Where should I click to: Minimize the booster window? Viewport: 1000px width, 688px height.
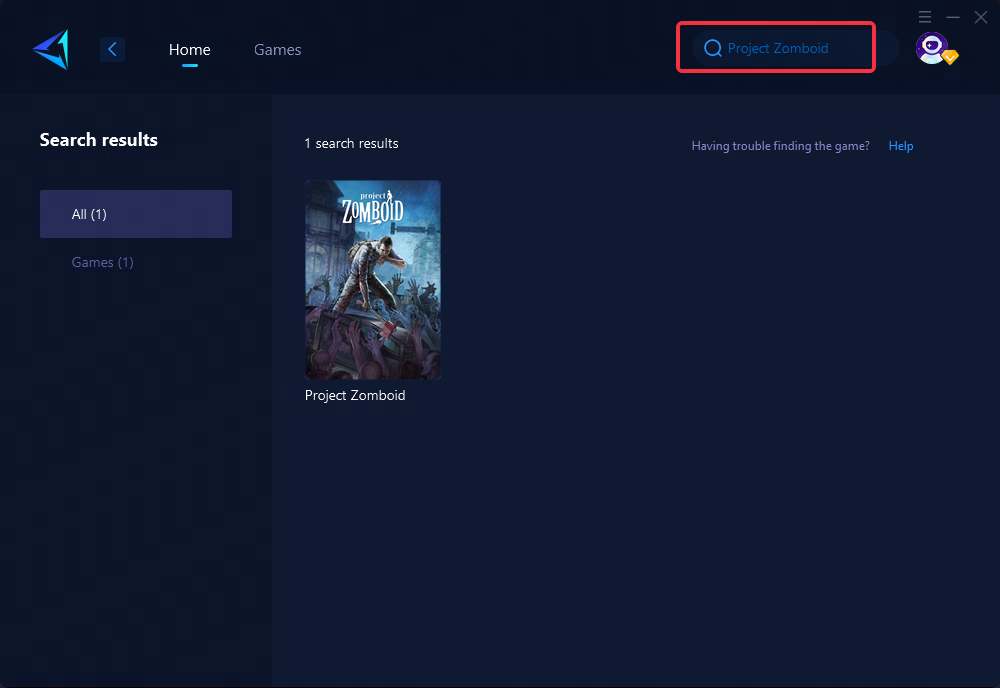pyautogui.click(x=953, y=17)
